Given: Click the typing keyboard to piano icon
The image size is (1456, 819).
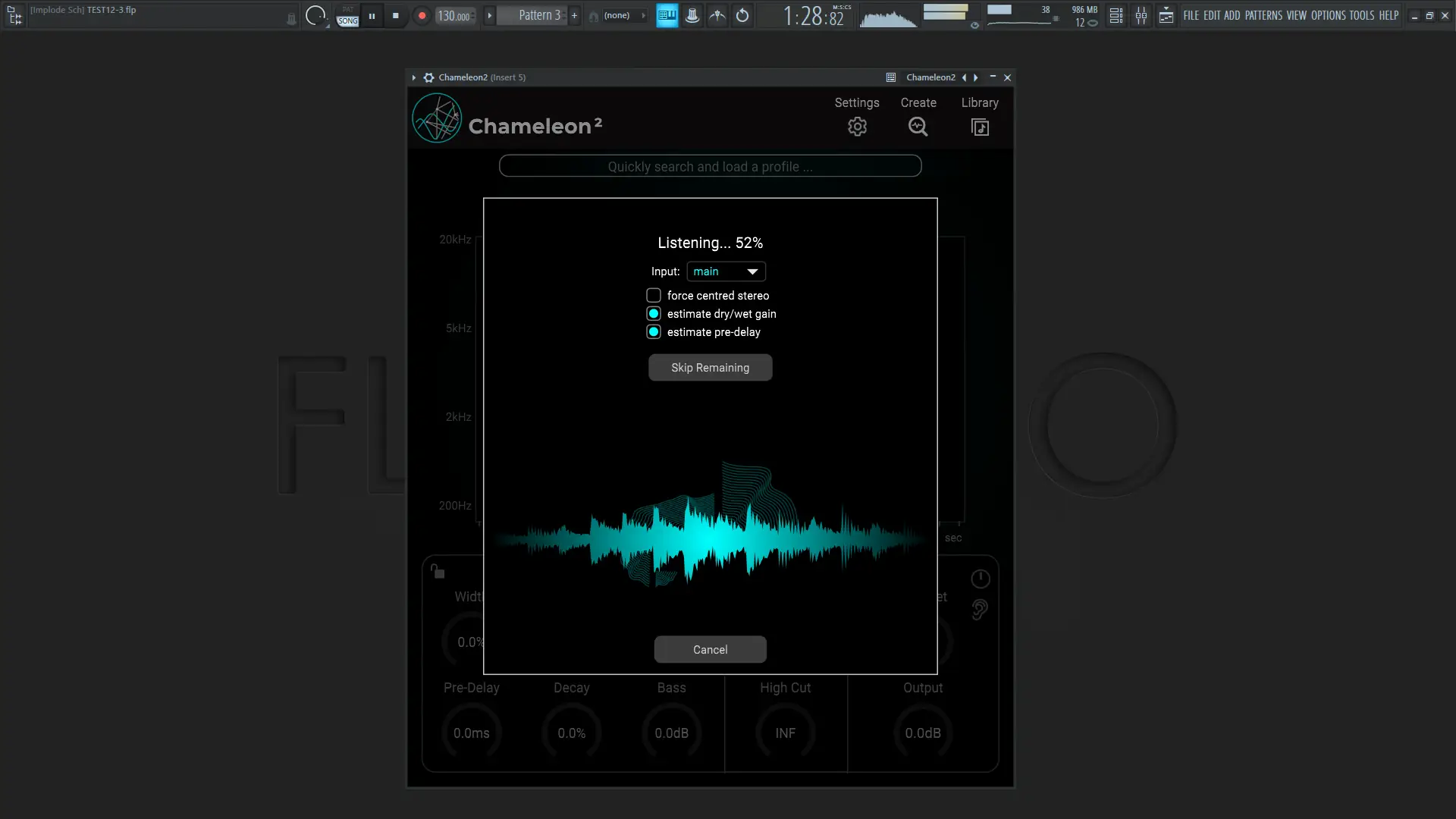Looking at the screenshot, I should (x=667, y=15).
